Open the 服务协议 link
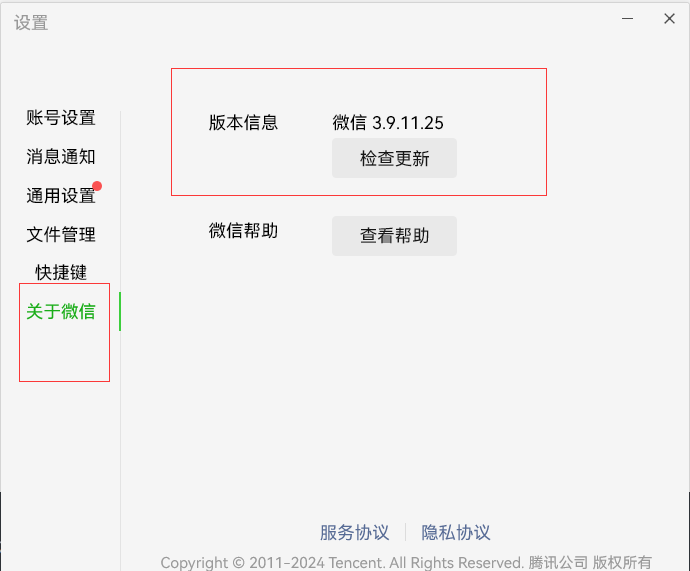 (354, 532)
